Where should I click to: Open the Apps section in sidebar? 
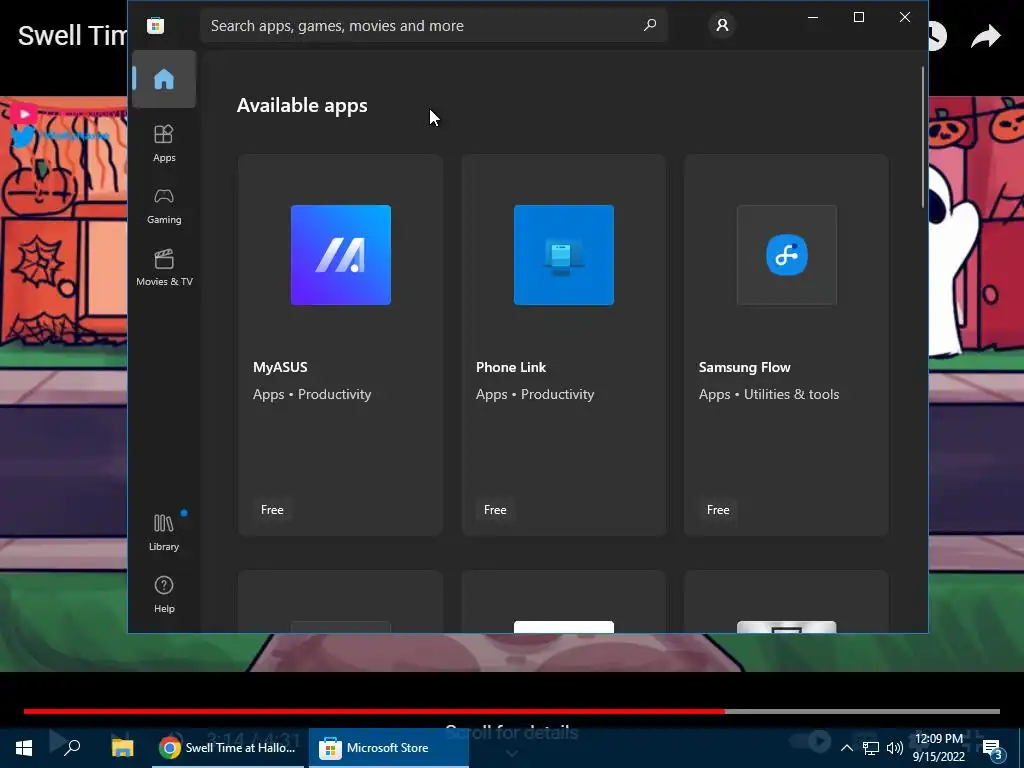(x=164, y=144)
